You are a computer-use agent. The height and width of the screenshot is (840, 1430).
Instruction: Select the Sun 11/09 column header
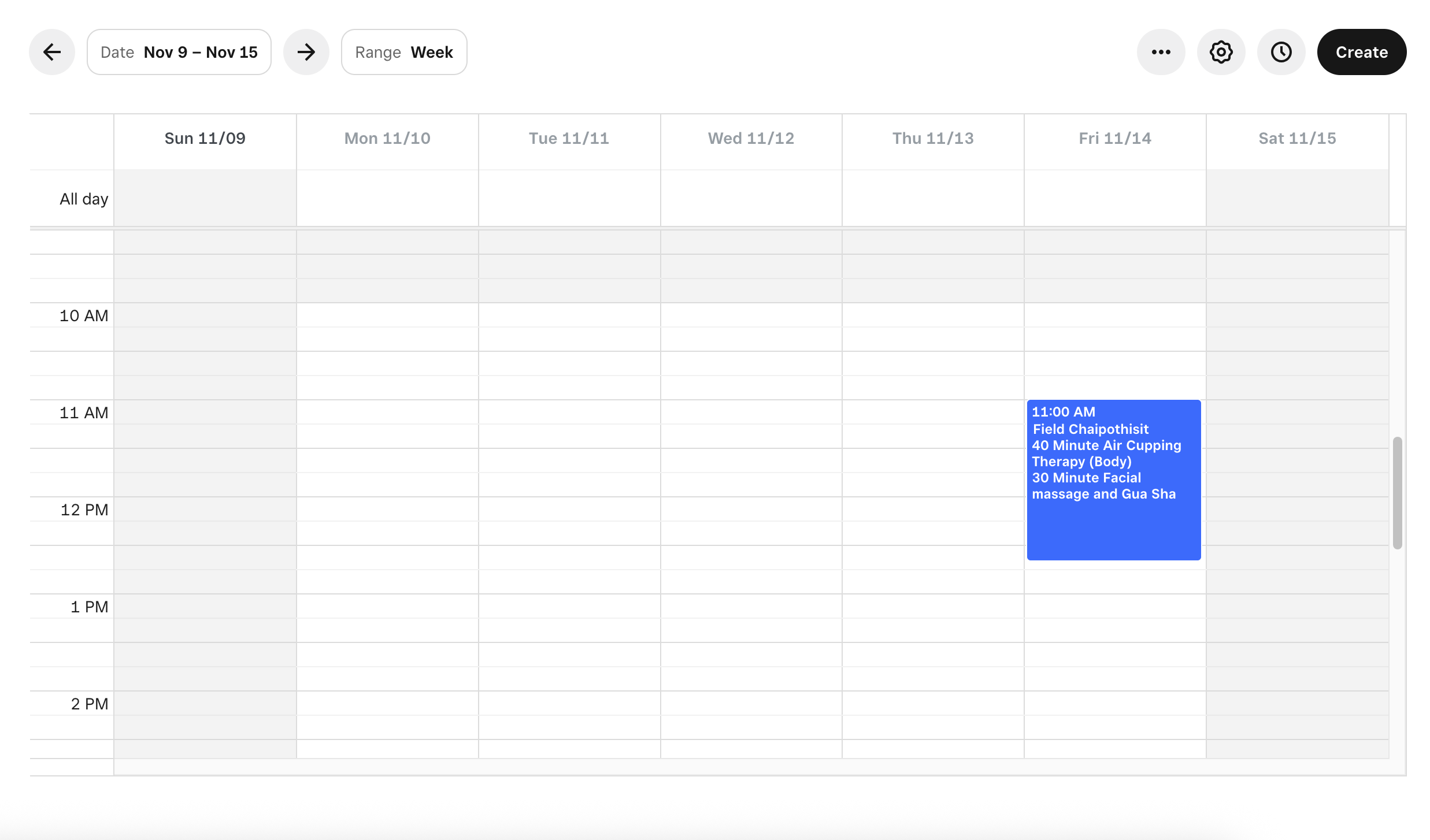tap(205, 139)
